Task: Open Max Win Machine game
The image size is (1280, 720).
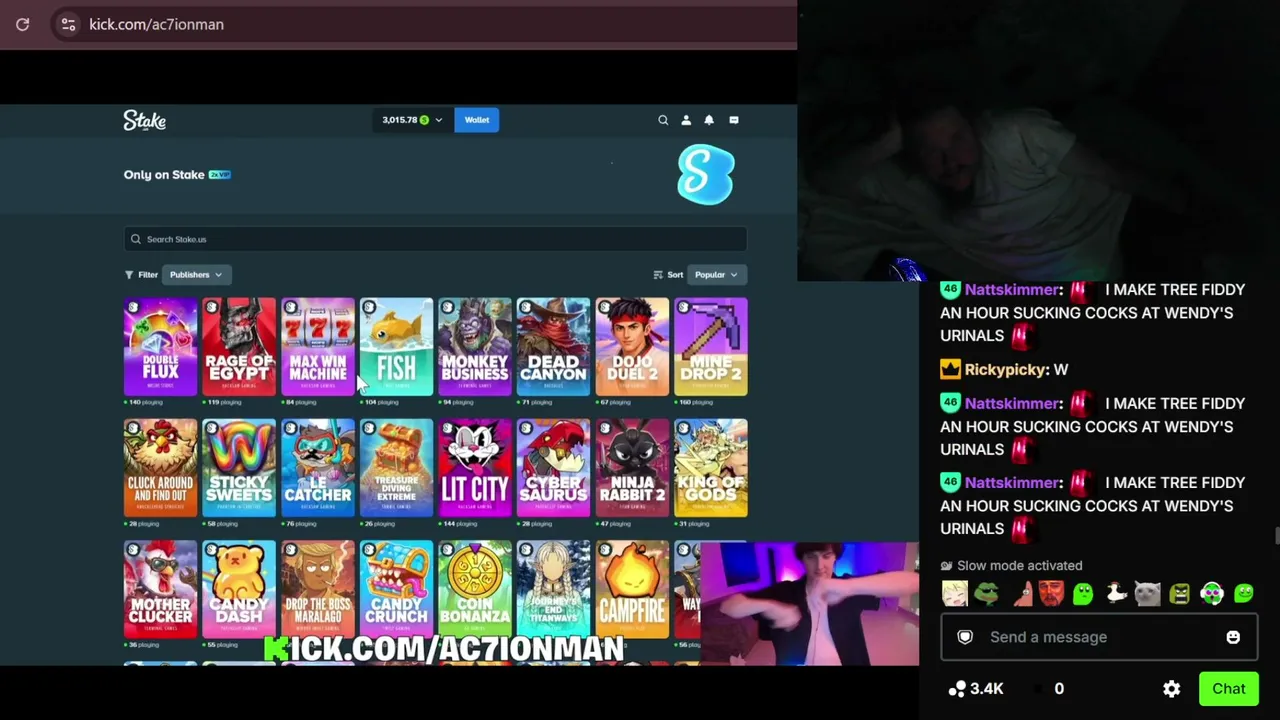Action: (x=318, y=347)
